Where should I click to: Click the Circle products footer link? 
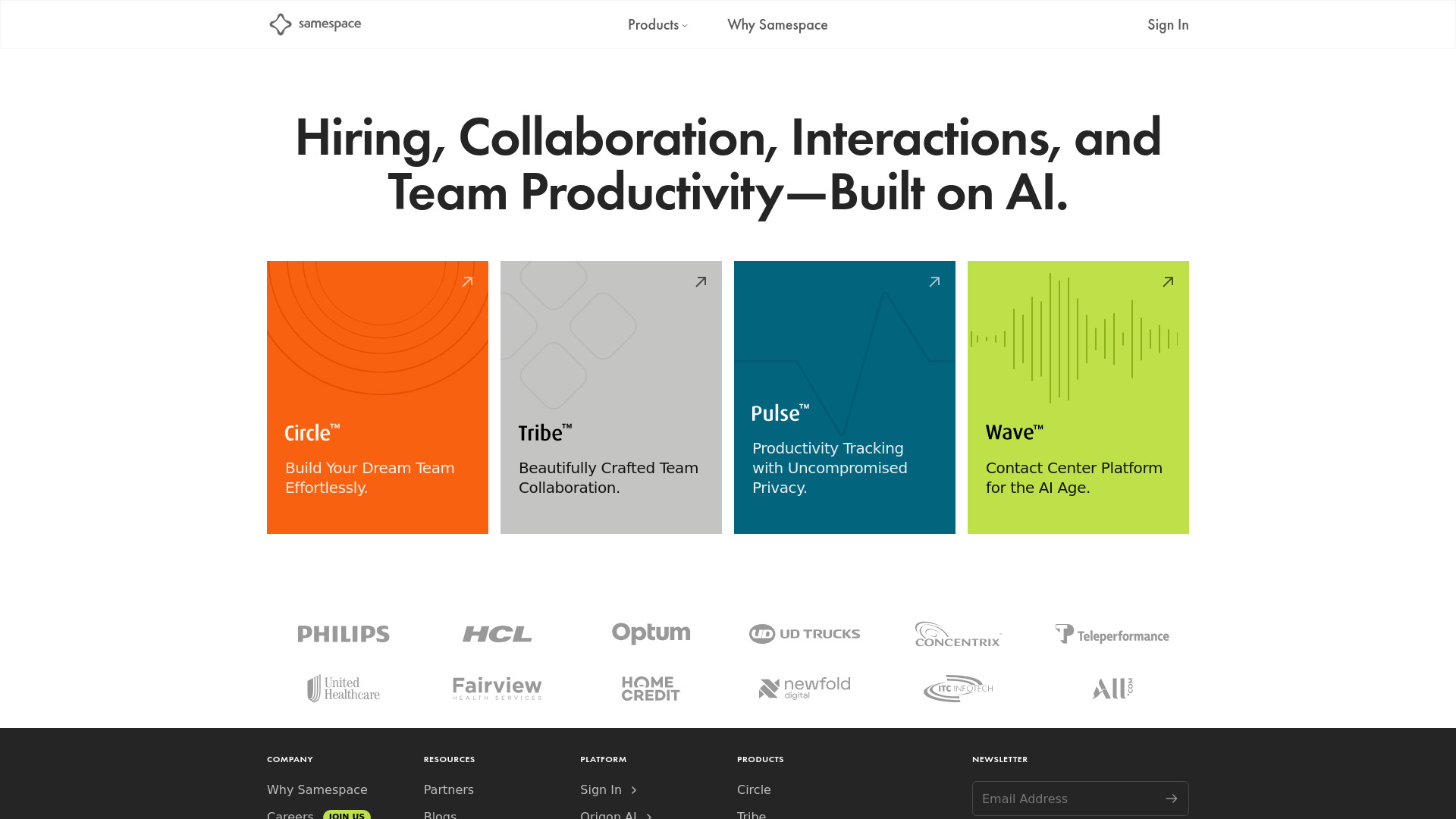coord(754,789)
